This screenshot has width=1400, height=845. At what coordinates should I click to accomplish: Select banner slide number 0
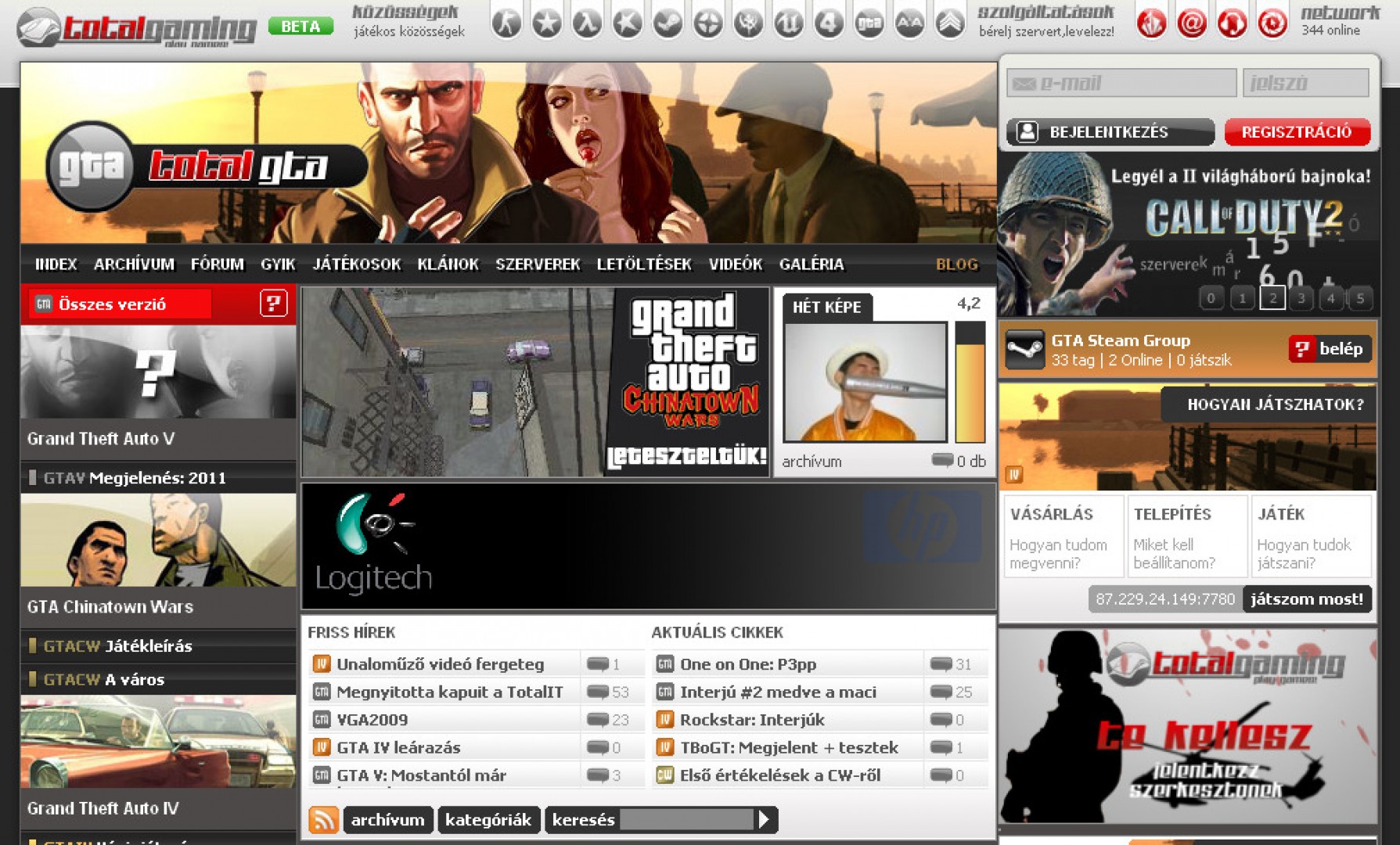pyautogui.click(x=1211, y=298)
